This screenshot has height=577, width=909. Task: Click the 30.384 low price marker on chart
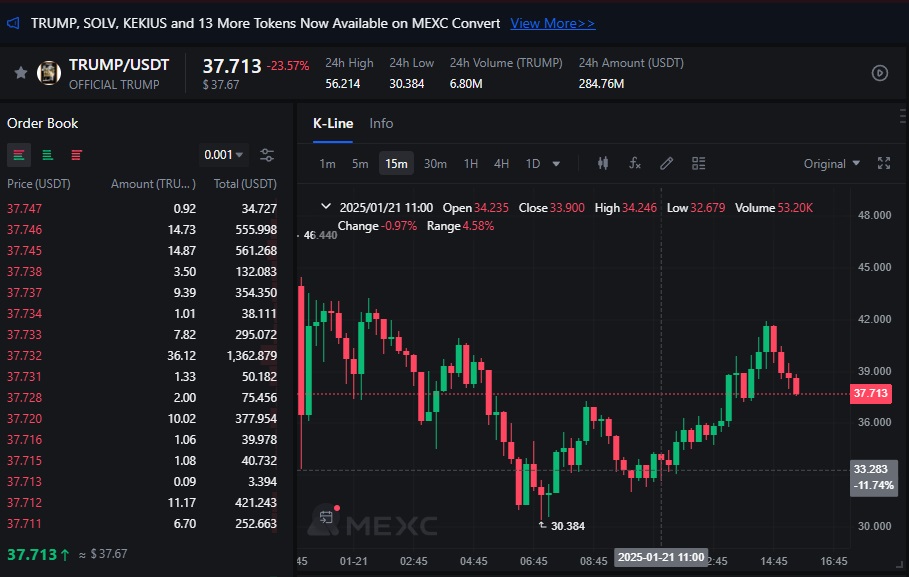click(568, 526)
